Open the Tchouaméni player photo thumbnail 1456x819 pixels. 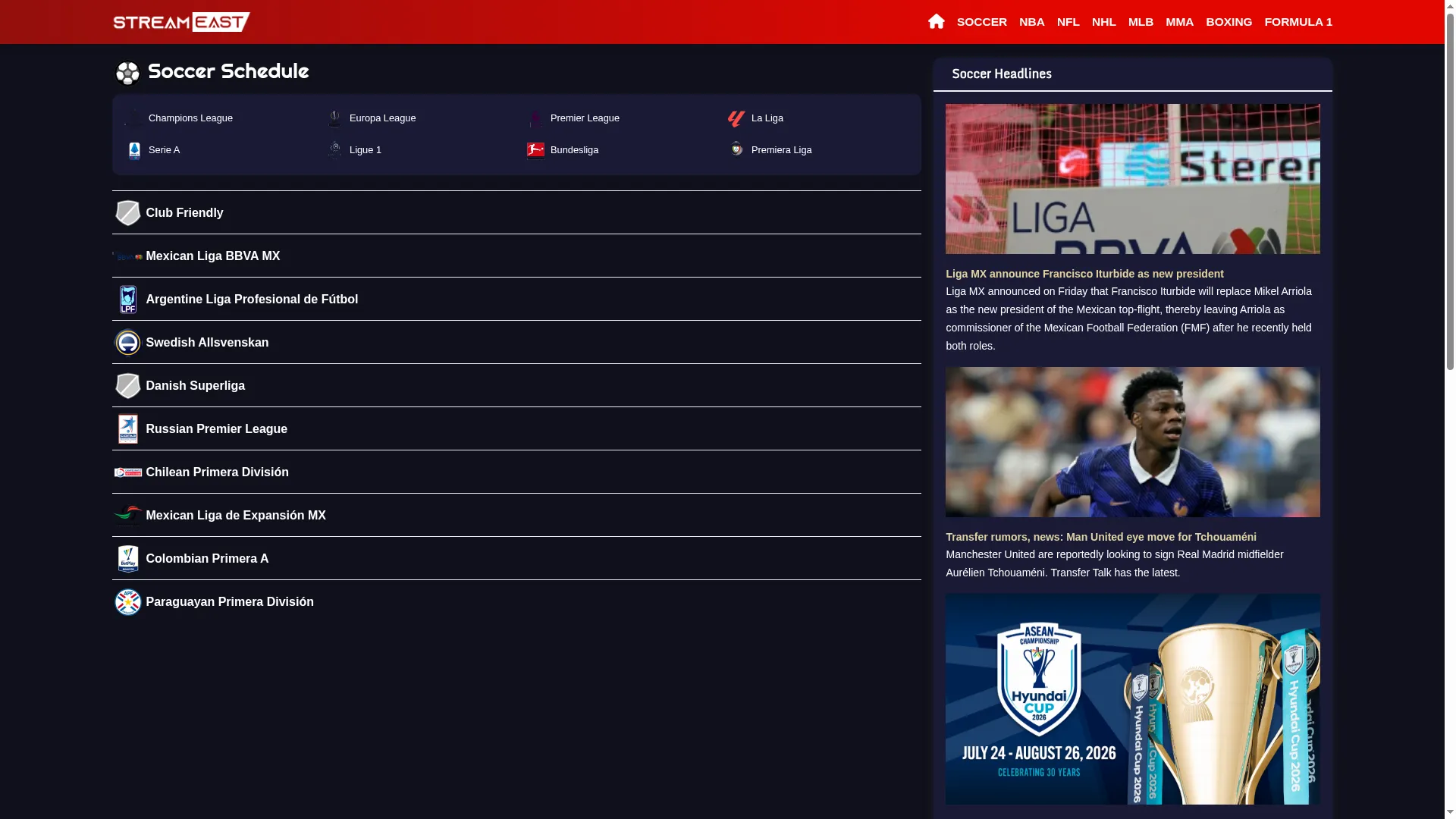(x=1132, y=442)
